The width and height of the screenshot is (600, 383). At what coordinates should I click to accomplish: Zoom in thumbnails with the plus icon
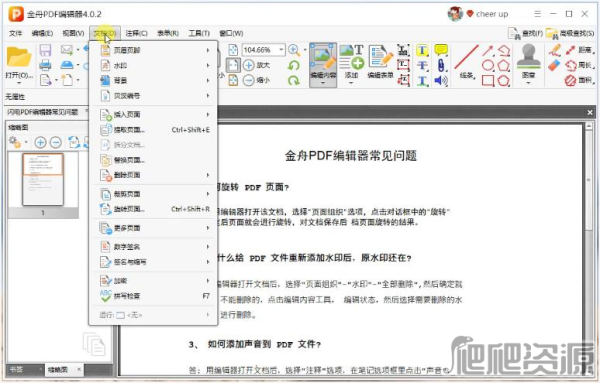click(40, 142)
